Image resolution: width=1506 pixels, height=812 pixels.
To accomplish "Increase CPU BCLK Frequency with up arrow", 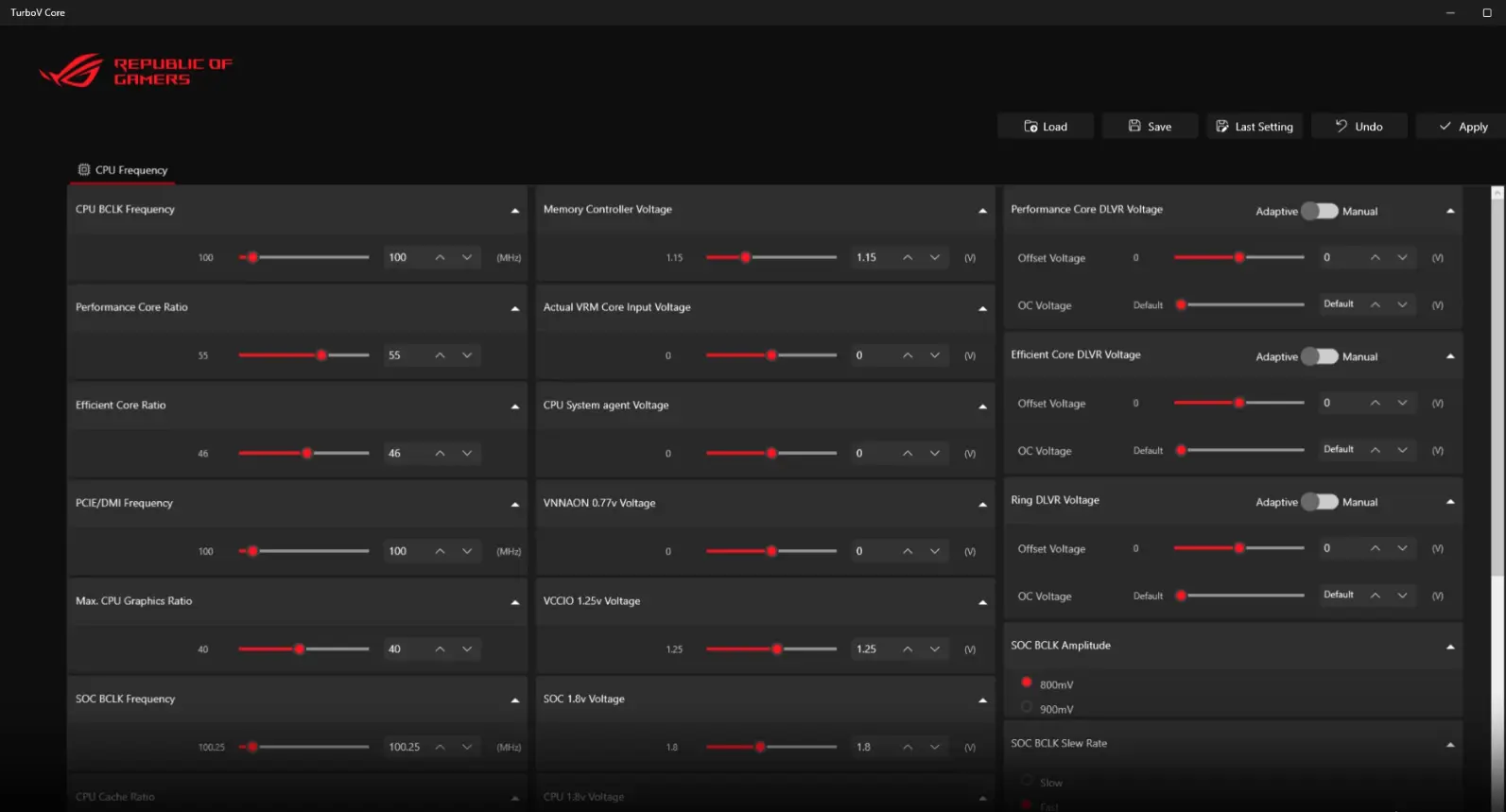I will point(440,257).
